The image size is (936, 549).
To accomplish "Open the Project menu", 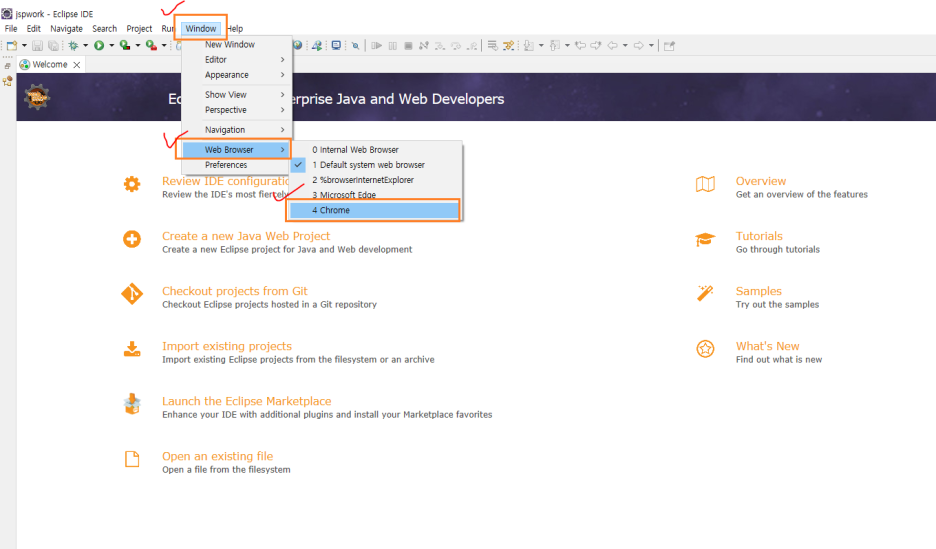I will coord(139,29).
